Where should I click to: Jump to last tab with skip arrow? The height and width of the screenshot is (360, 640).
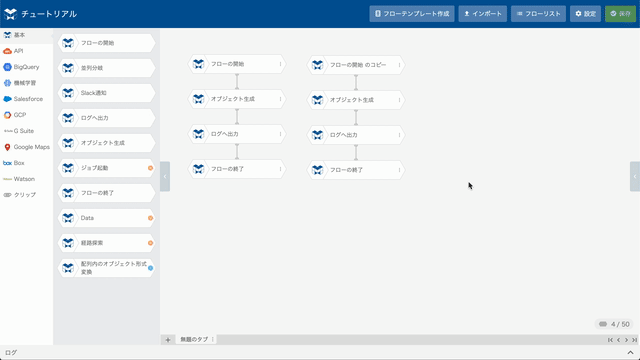click(x=634, y=340)
